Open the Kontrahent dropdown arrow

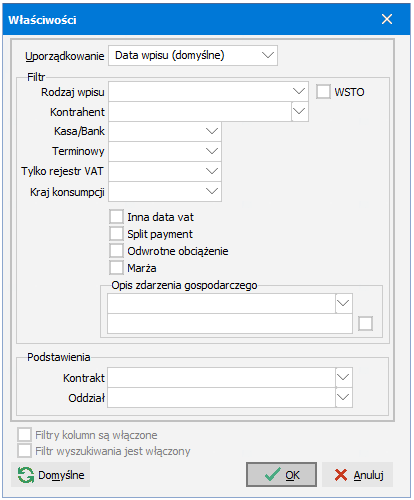click(x=299, y=111)
